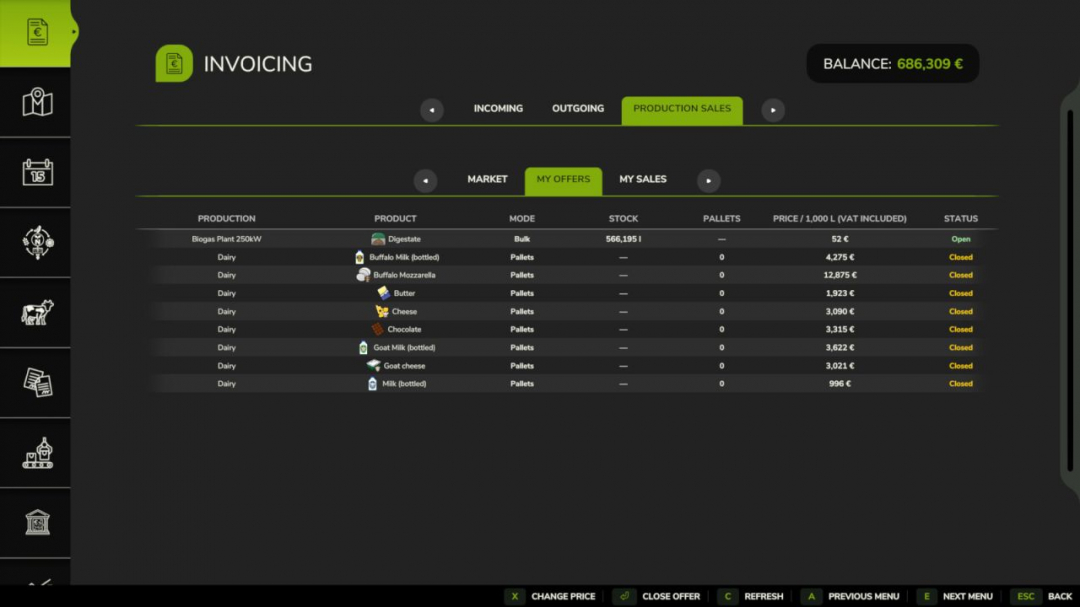Click the Goat cheese icon
1080x607 pixels.
373,366
